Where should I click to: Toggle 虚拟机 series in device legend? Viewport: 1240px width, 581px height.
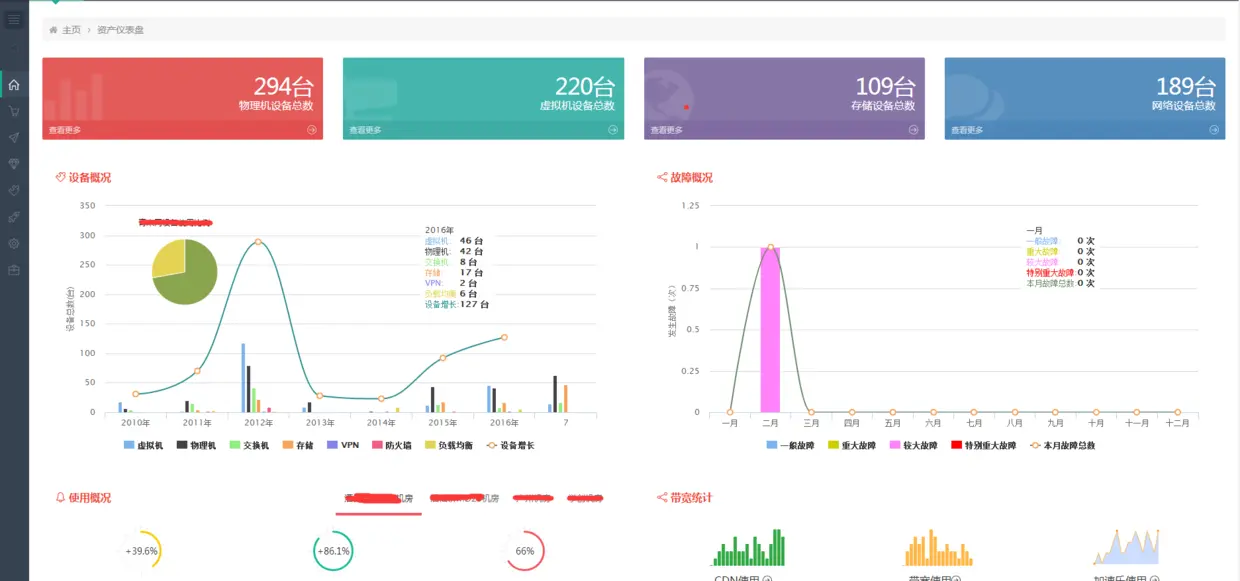(x=143, y=445)
